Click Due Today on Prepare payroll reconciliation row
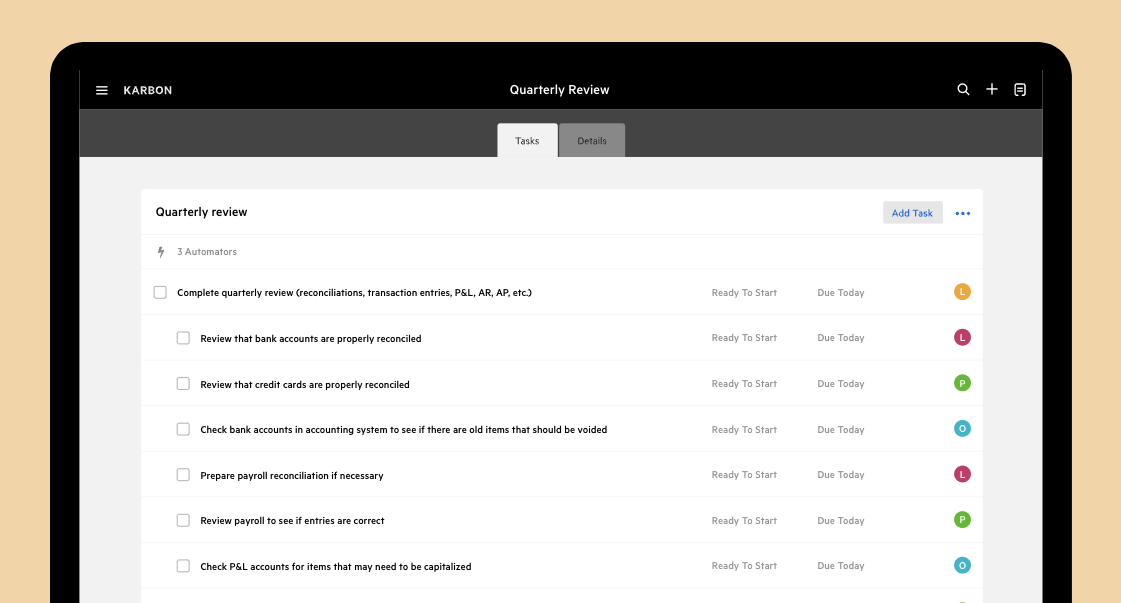 tap(841, 474)
